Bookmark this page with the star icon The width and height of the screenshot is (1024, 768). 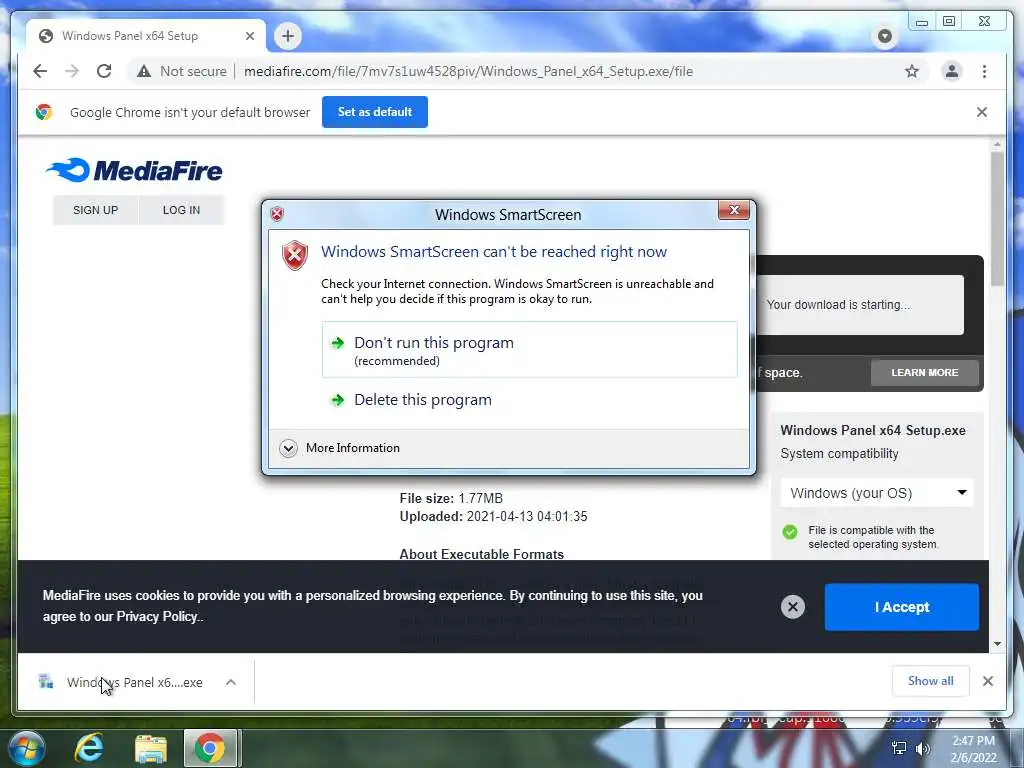pos(912,71)
